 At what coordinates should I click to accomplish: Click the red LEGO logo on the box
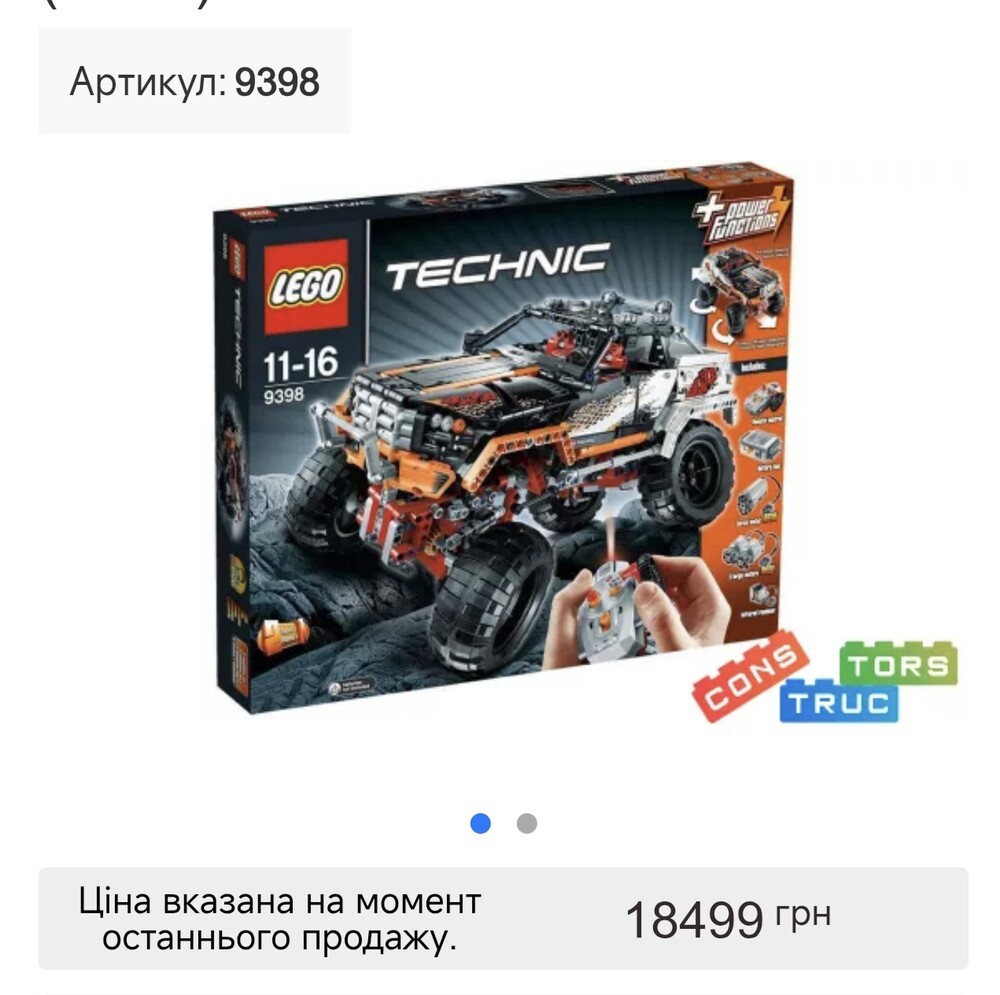click(306, 286)
